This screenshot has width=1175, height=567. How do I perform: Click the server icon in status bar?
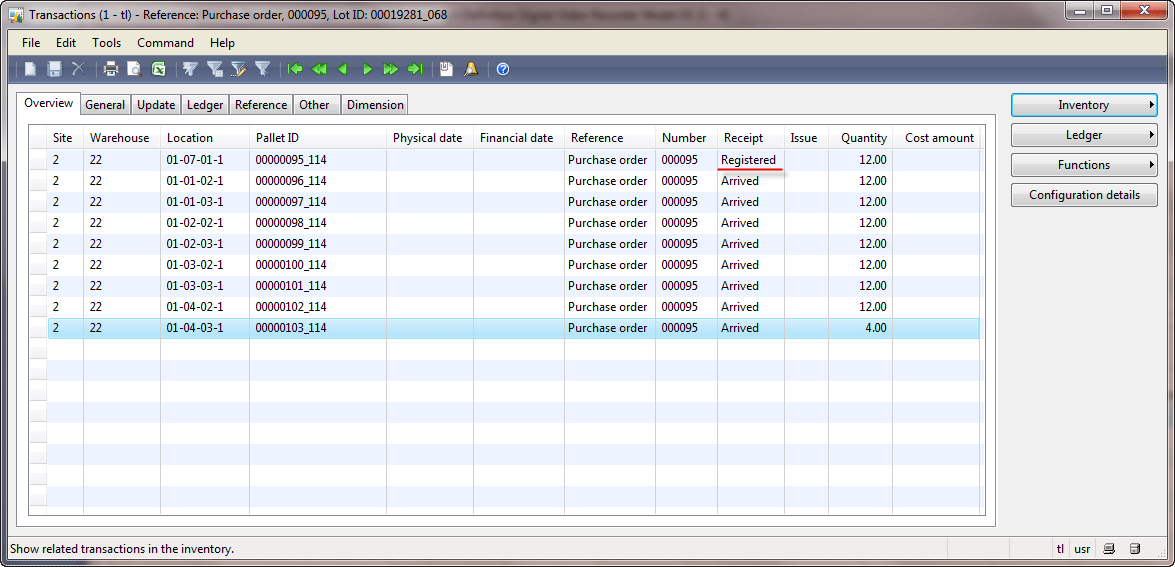click(x=1135, y=548)
